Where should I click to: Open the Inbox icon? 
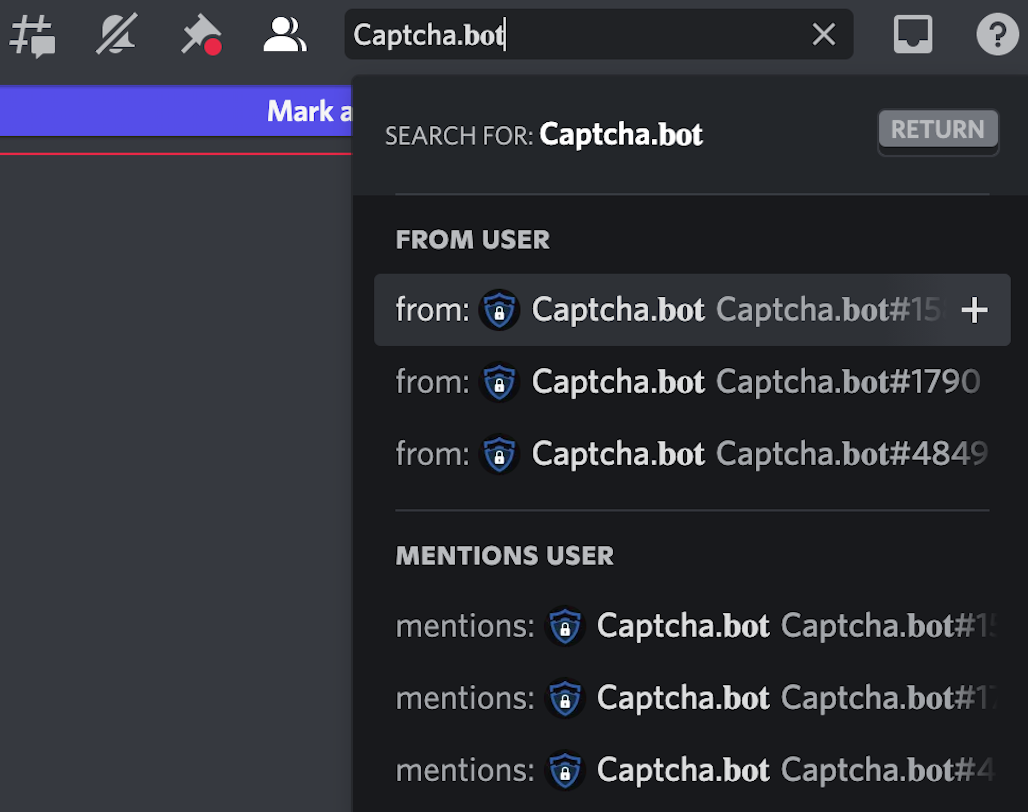point(912,35)
